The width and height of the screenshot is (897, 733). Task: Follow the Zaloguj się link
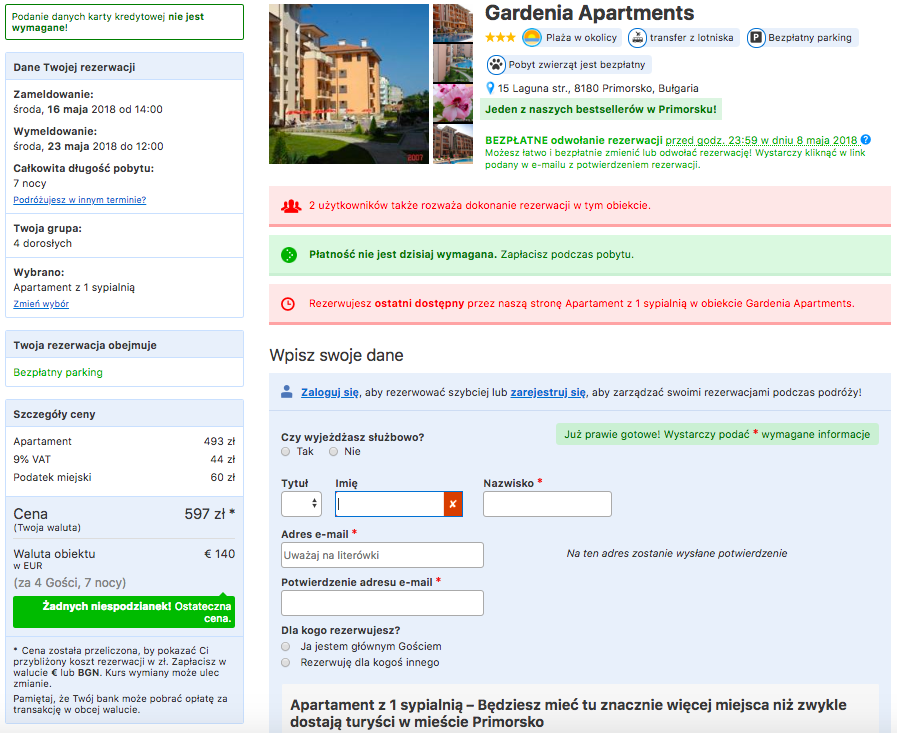(330, 393)
